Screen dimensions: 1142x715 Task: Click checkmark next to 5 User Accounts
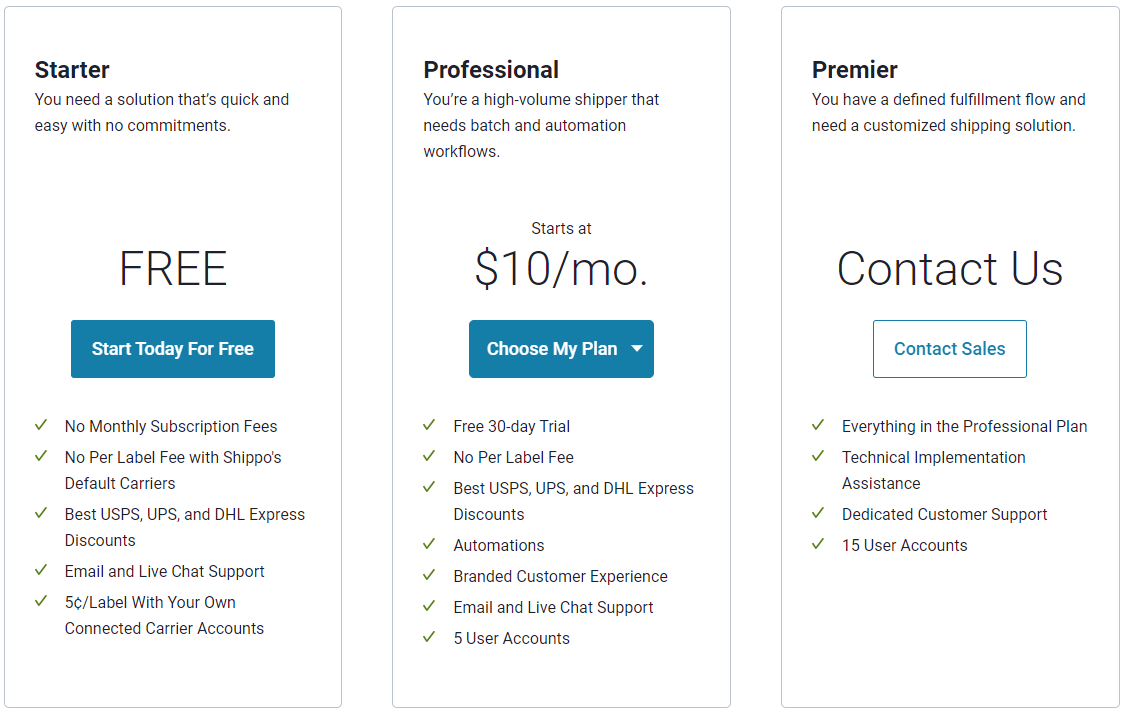430,637
